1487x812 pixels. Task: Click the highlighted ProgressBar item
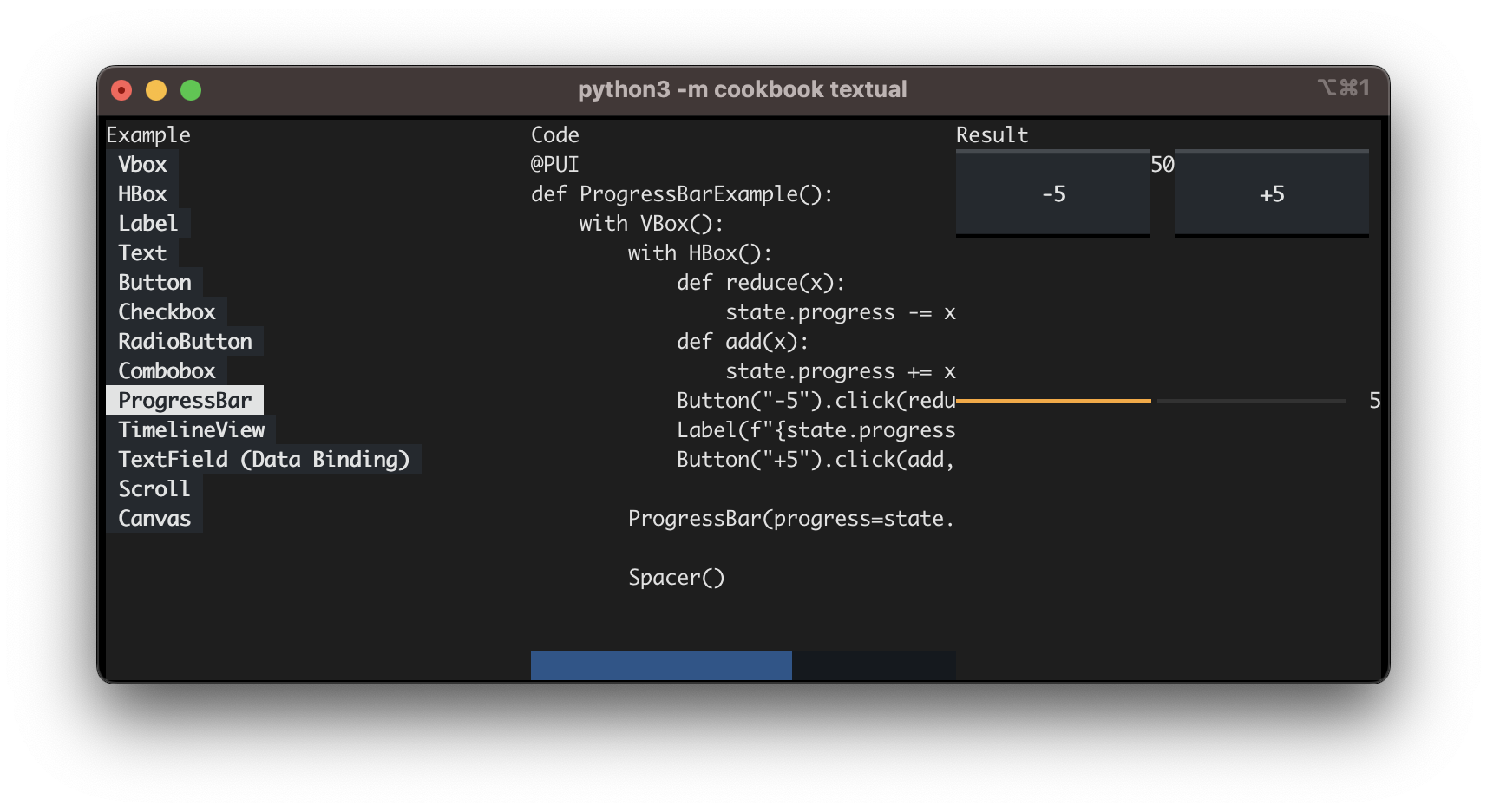(x=185, y=400)
